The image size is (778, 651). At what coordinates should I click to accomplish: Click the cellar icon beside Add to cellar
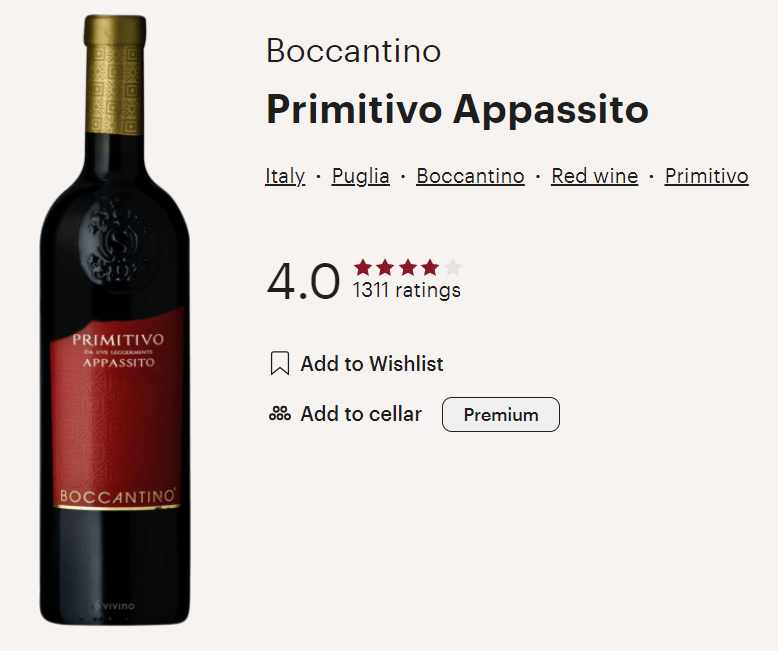[280, 414]
